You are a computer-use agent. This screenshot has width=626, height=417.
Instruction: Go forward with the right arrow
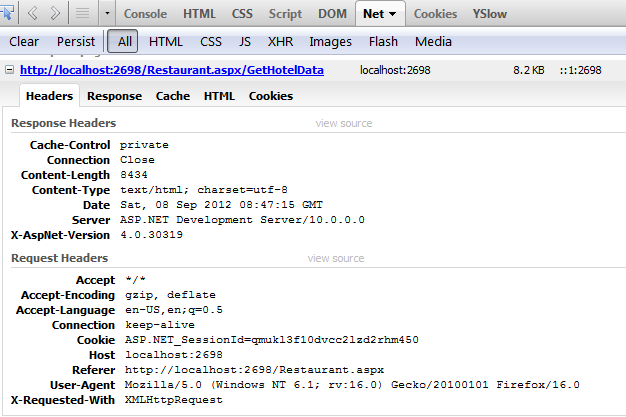coord(55,14)
